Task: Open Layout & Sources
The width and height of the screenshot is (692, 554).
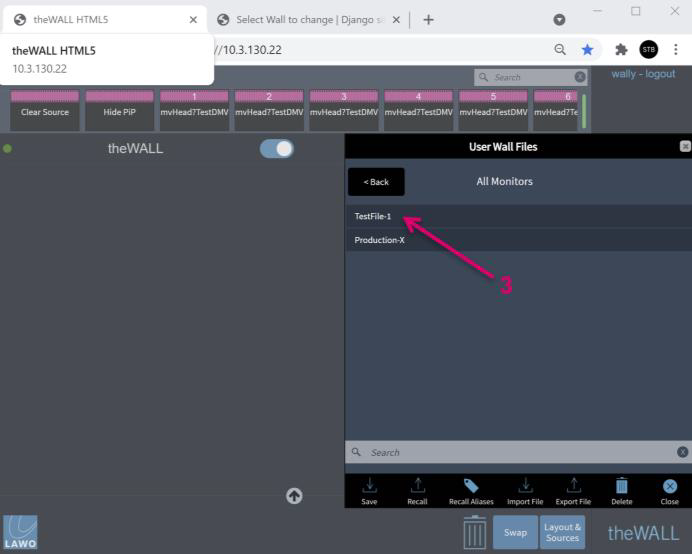Action: click(x=562, y=532)
